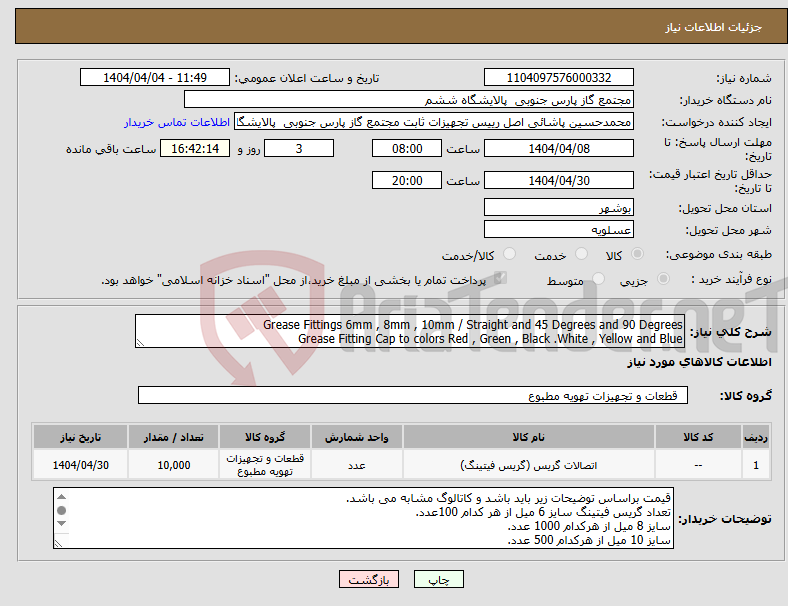Click the اطلاعات کالاهای مورد نیاز heading
788x606 pixels.
699,362
